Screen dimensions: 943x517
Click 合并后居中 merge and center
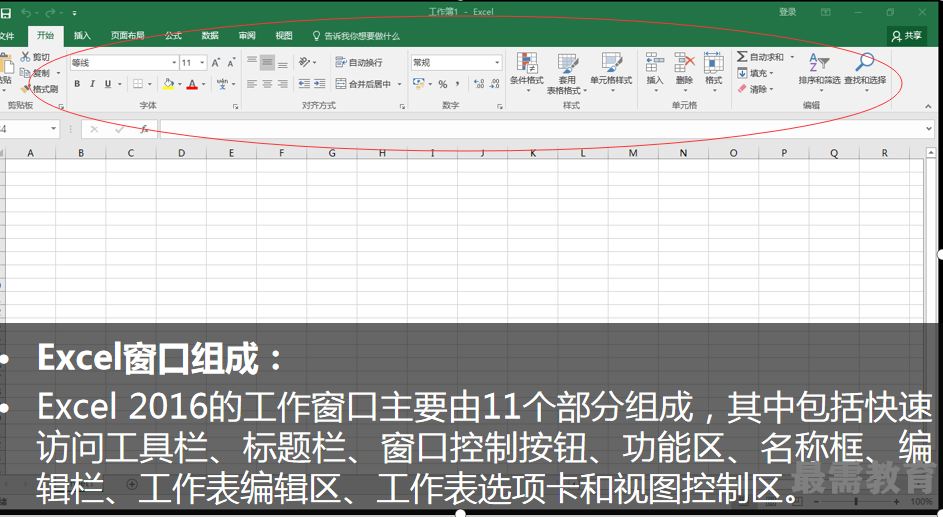(x=363, y=84)
